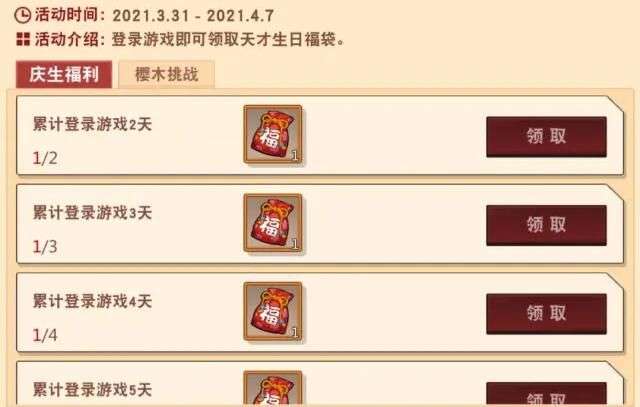The width and height of the screenshot is (640, 407).
Task: Click the activity date range text
Action: 193,16
